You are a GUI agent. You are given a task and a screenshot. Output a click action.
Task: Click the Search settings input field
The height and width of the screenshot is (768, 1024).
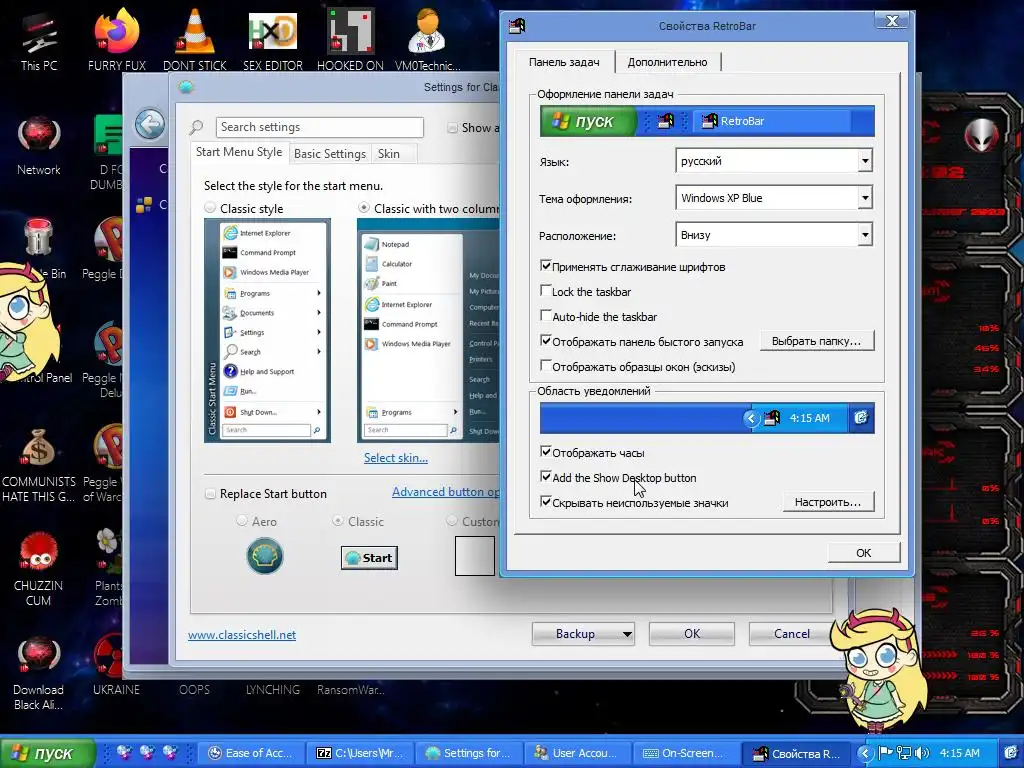(x=320, y=127)
